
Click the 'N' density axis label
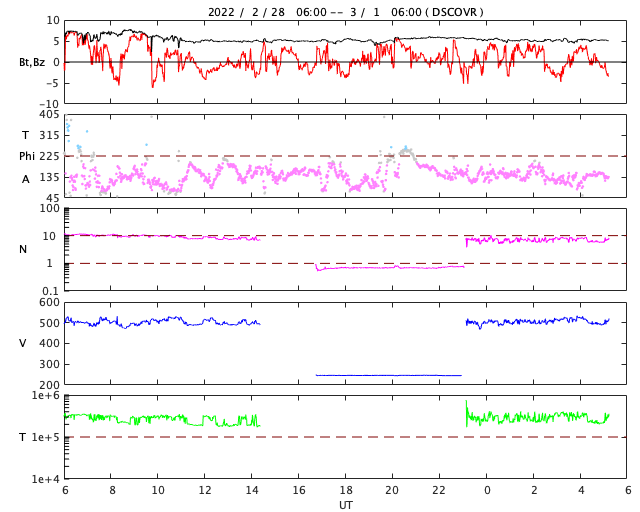[23, 249]
